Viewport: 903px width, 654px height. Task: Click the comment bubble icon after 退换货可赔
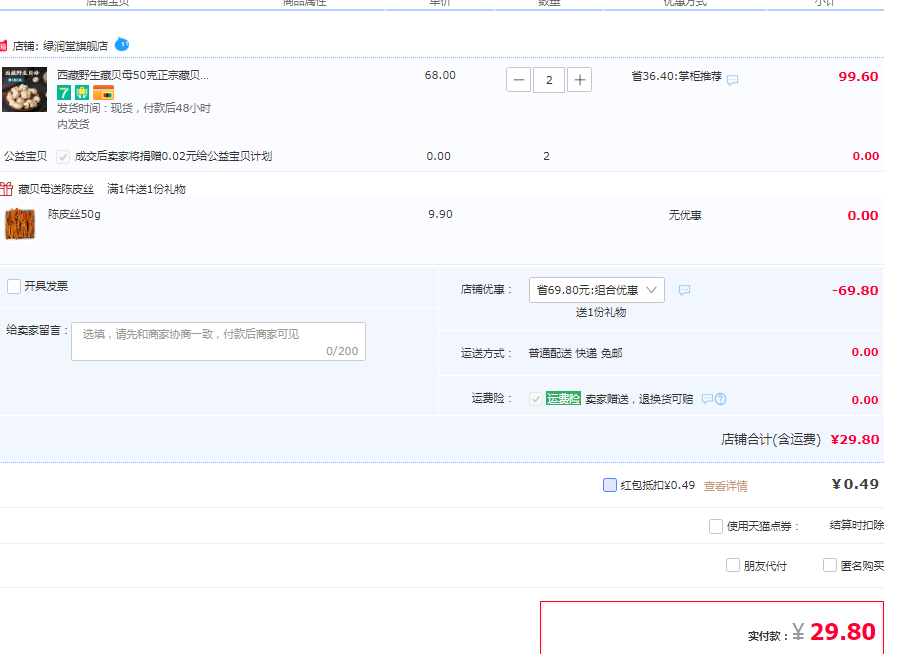tap(707, 399)
